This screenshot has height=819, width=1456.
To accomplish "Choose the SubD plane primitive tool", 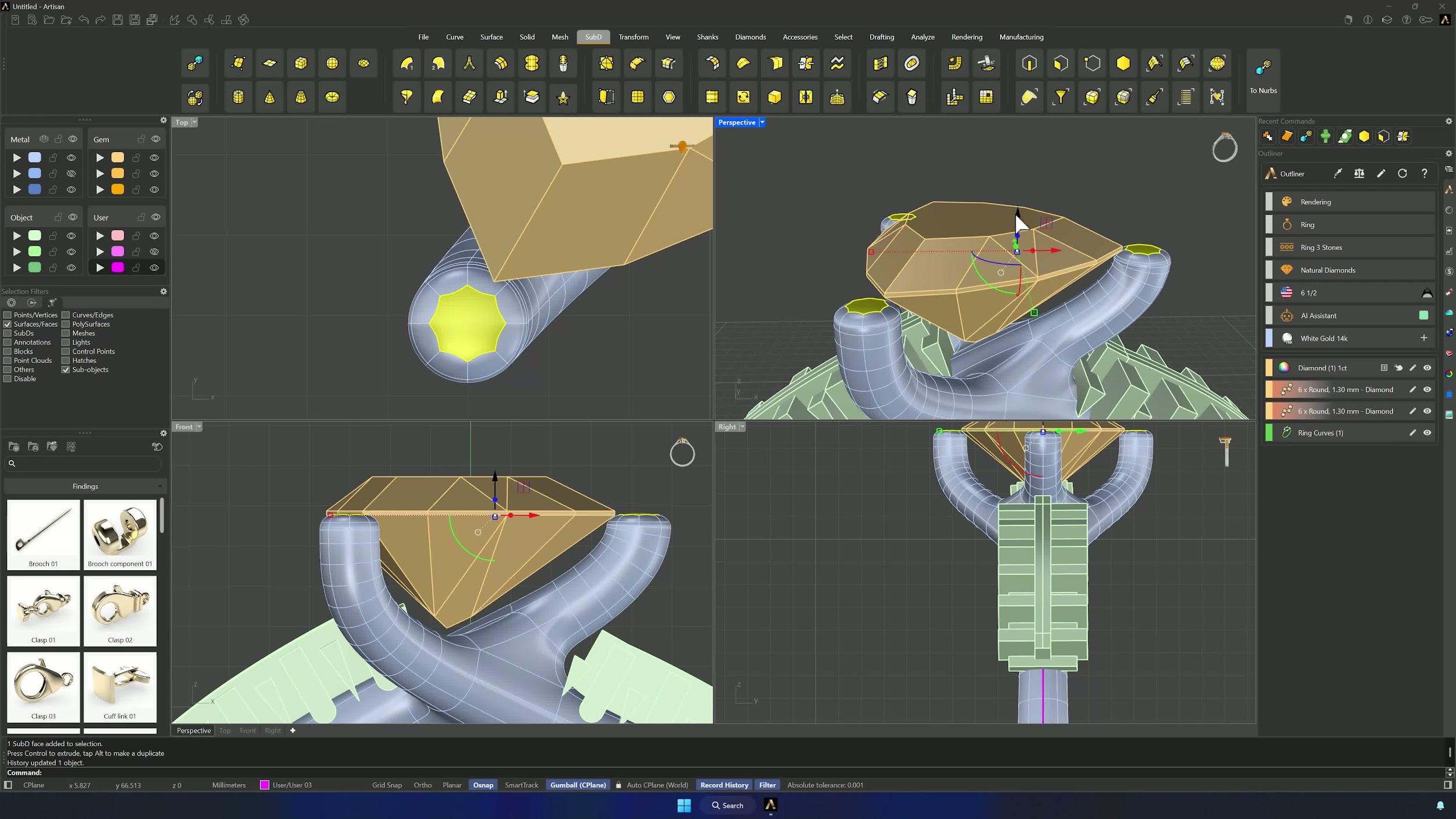I will [x=270, y=63].
